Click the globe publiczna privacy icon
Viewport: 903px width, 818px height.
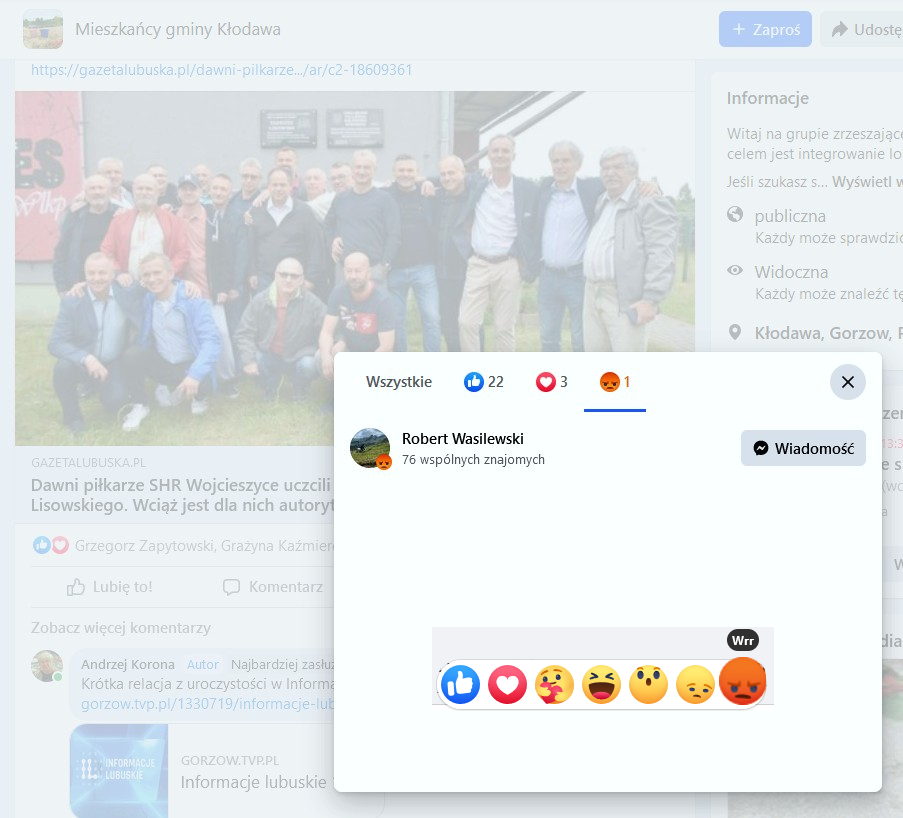coord(735,215)
